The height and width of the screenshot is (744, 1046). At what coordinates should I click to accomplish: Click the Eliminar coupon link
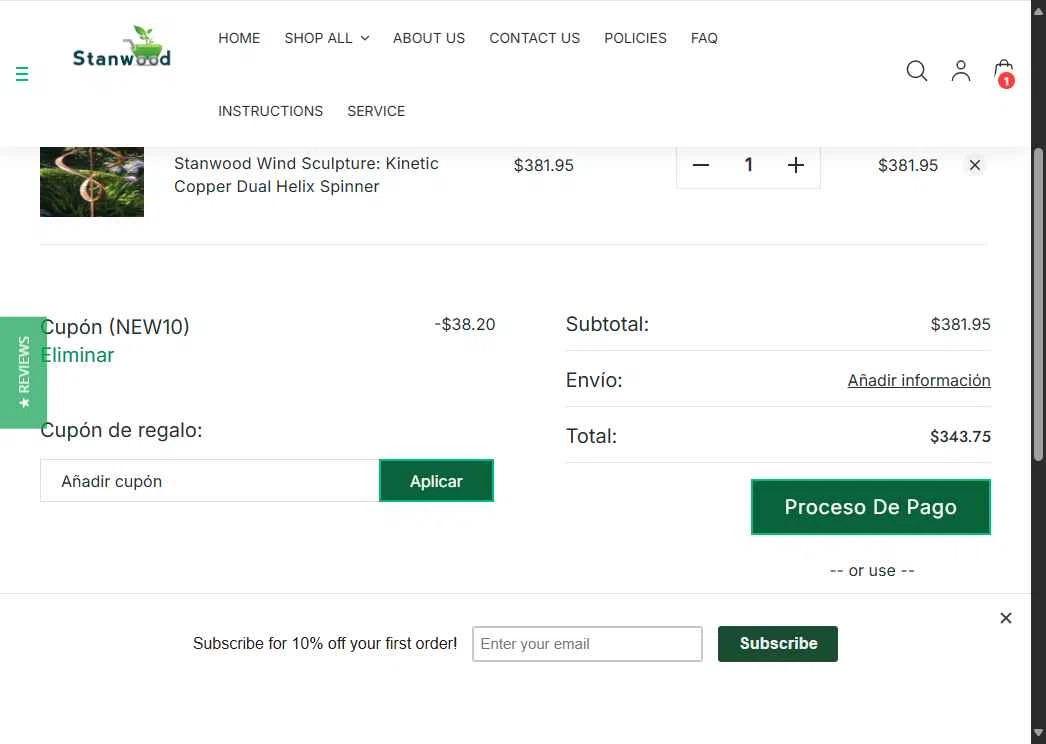pyautogui.click(x=77, y=355)
